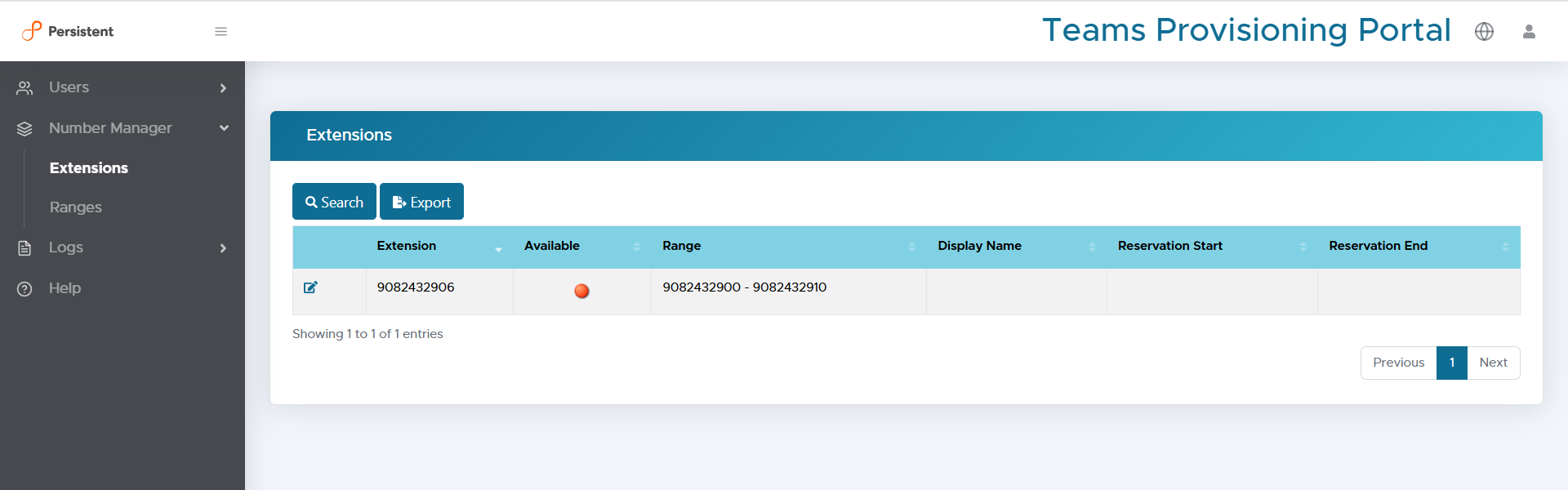Toggle the hamburger sidebar menu icon
The width and height of the screenshot is (1568, 490).
[220, 31]
